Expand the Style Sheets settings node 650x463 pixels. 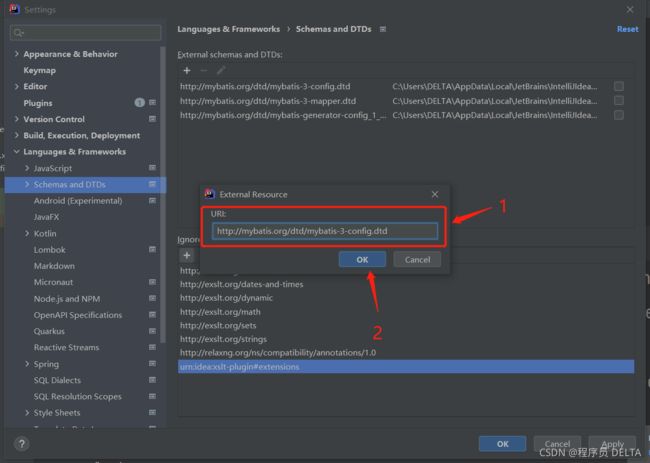click(27, 413)
